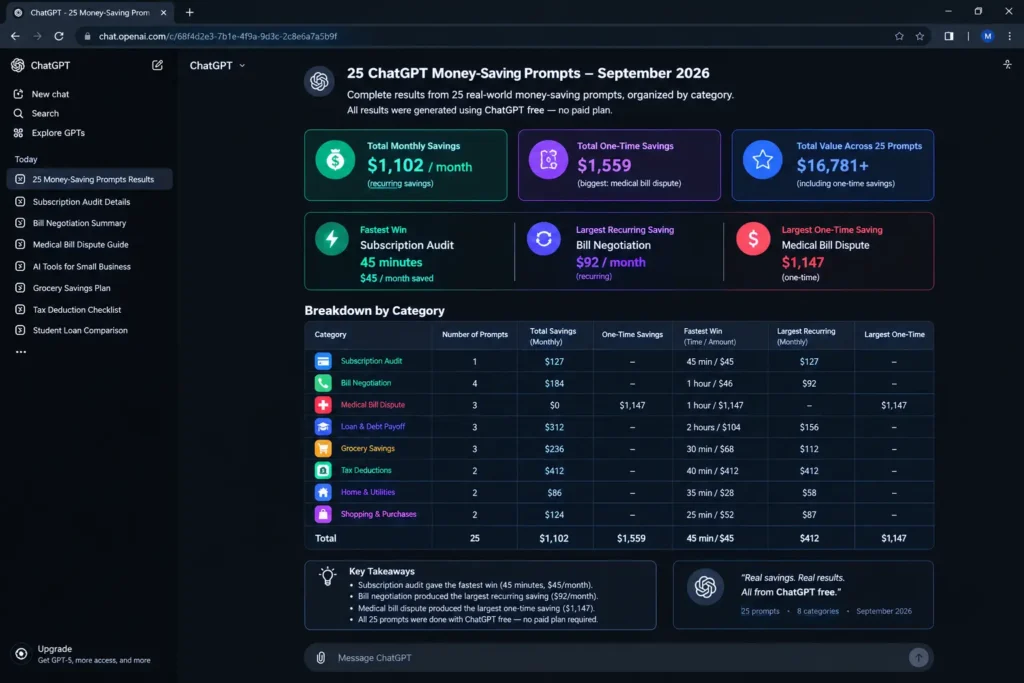
Task: Click the send message arrow button
Action: point(918,658)
